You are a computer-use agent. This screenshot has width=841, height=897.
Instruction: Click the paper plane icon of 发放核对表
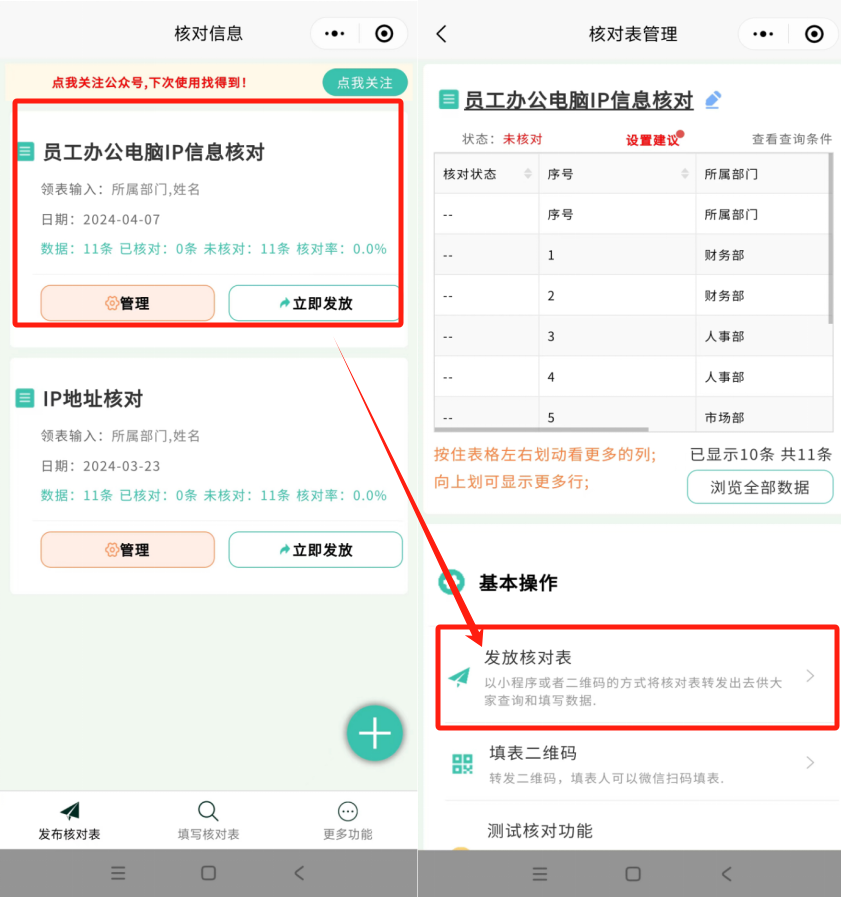coord(459,676)
